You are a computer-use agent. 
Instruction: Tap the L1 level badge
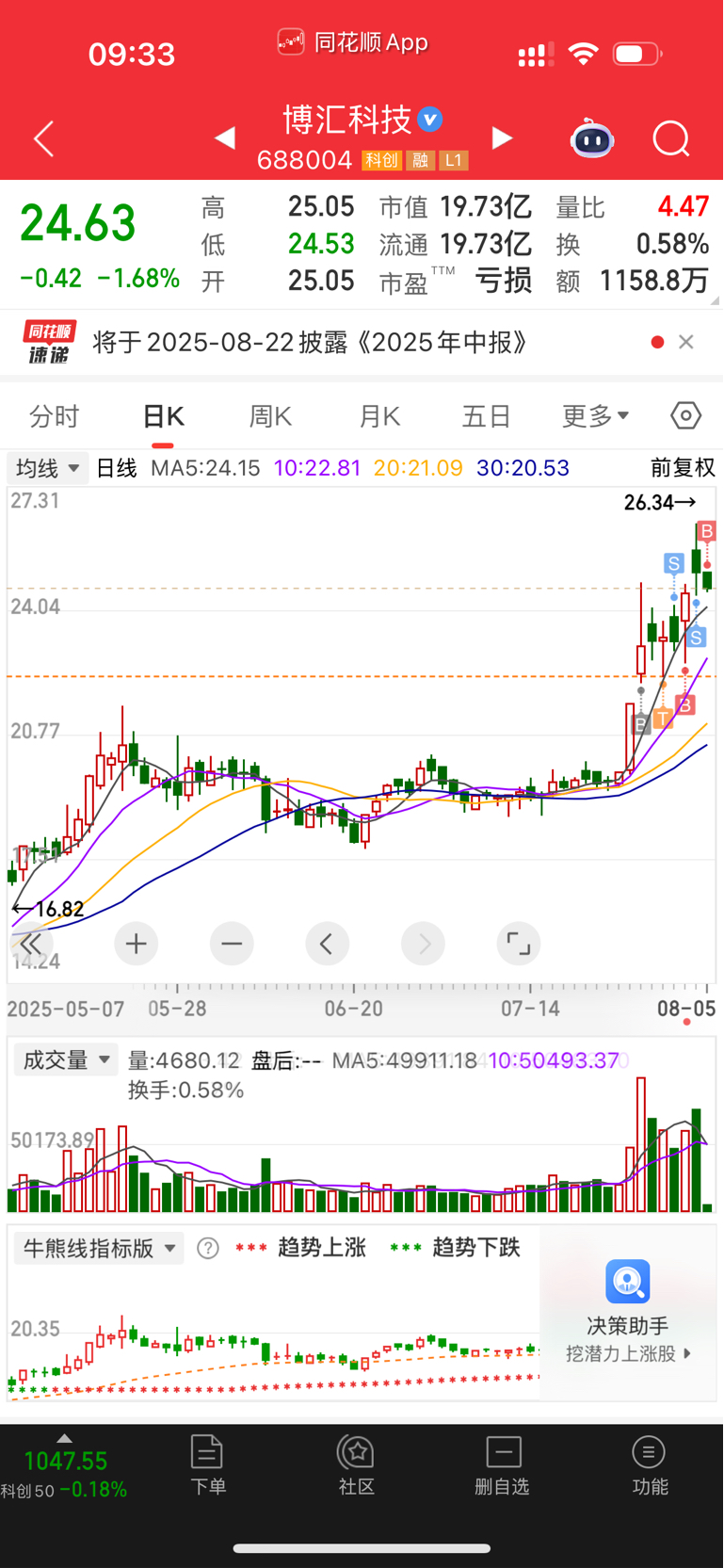(x=454, y=161)
